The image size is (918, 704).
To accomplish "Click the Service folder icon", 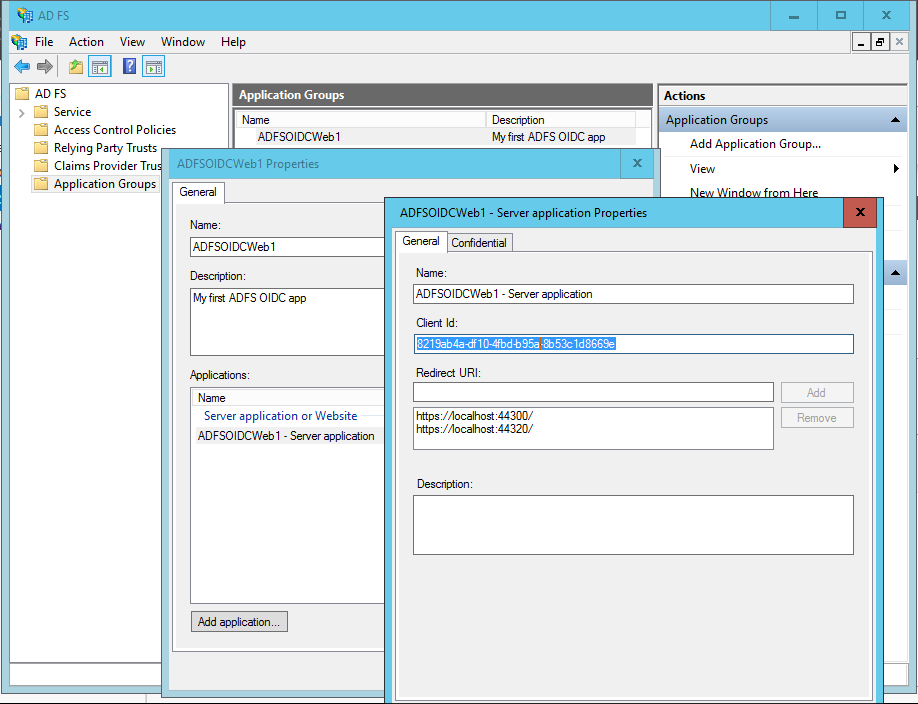I will [41, 112].
